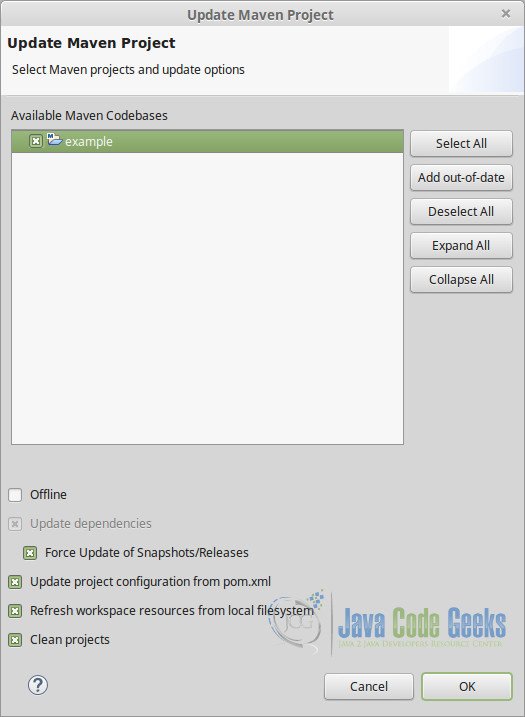Click Add out-of-date button
The image size is (525, 717).
tap(461, 177)
